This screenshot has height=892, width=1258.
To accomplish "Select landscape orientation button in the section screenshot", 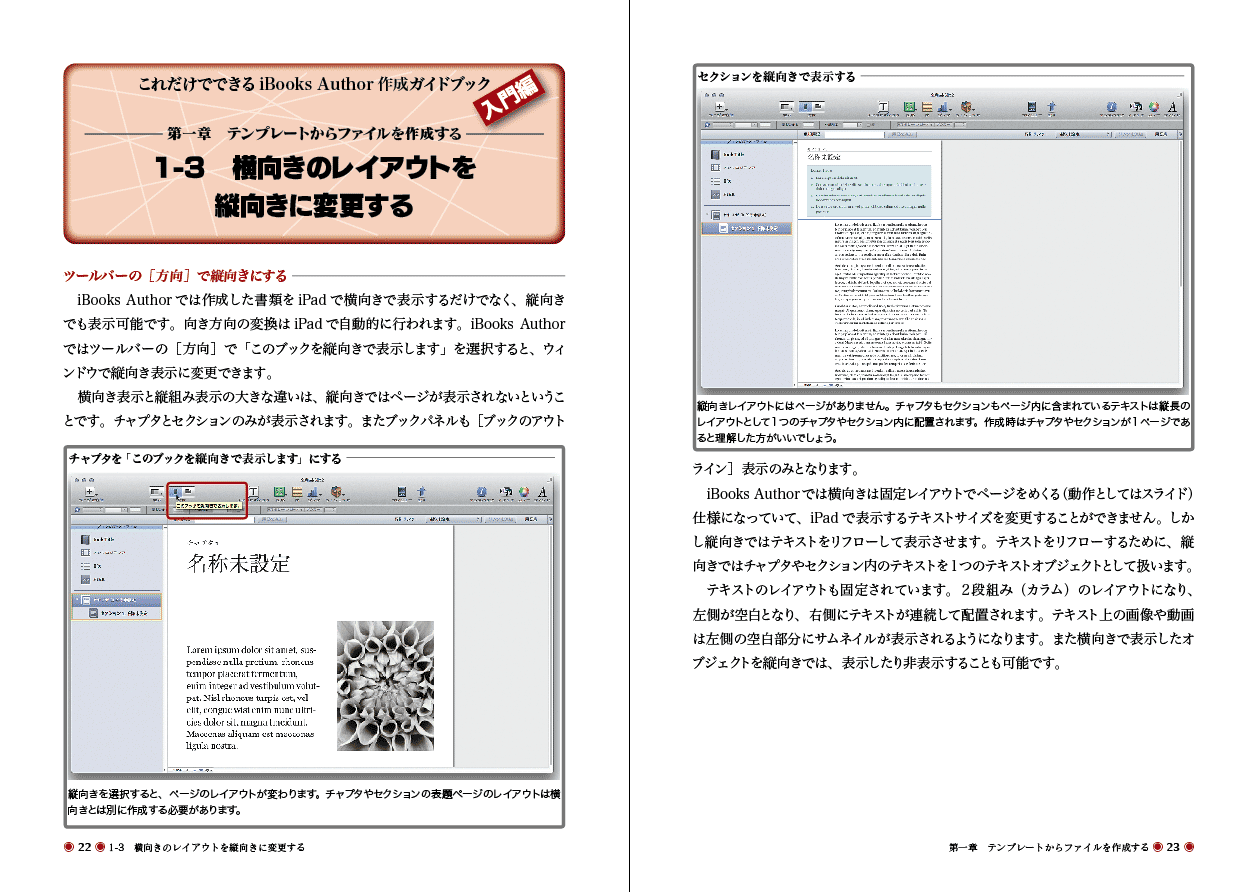I will tap(818, 106).
